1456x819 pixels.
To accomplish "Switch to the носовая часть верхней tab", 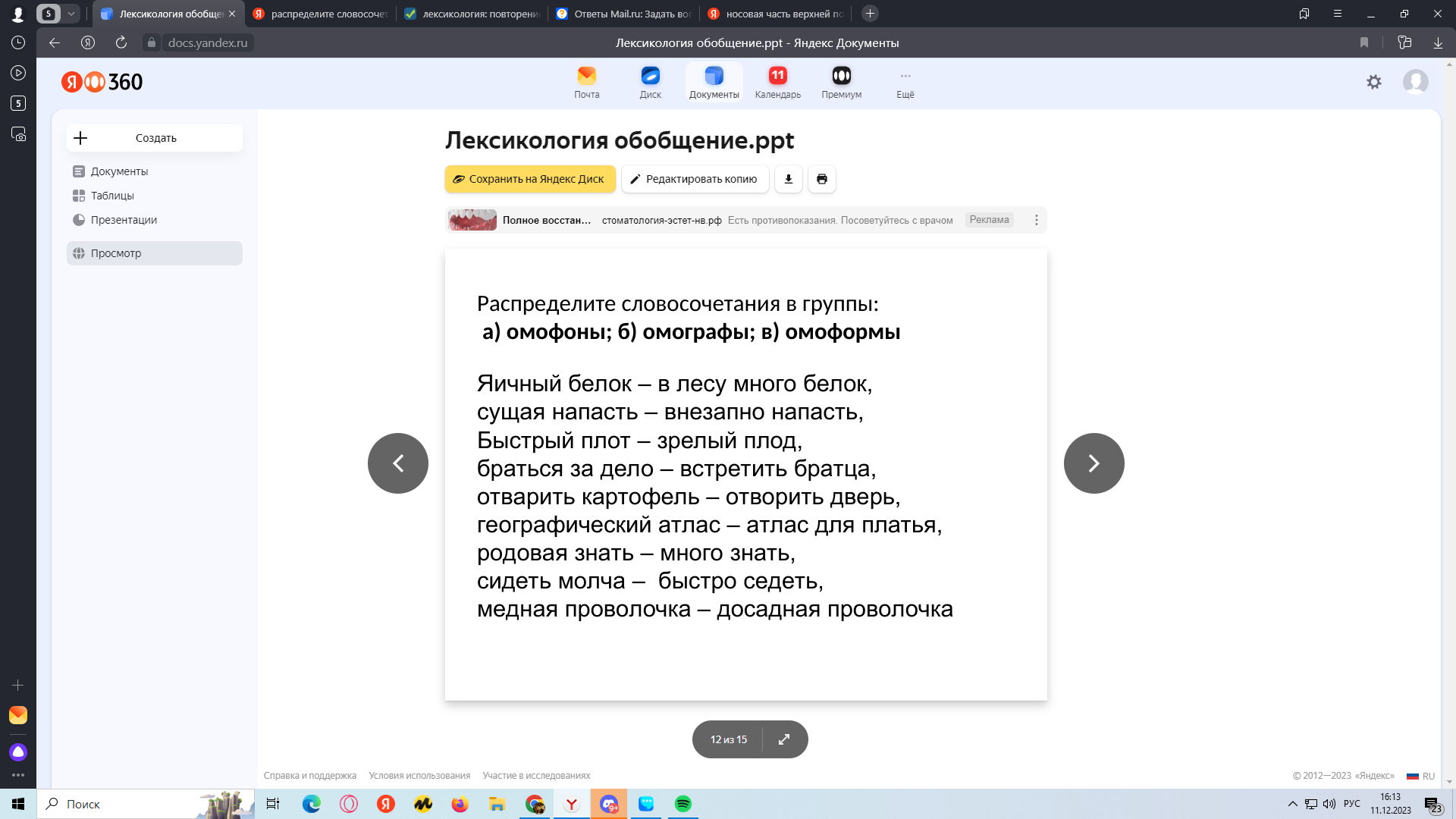I will pyautogui.click(x=775, y=14).
